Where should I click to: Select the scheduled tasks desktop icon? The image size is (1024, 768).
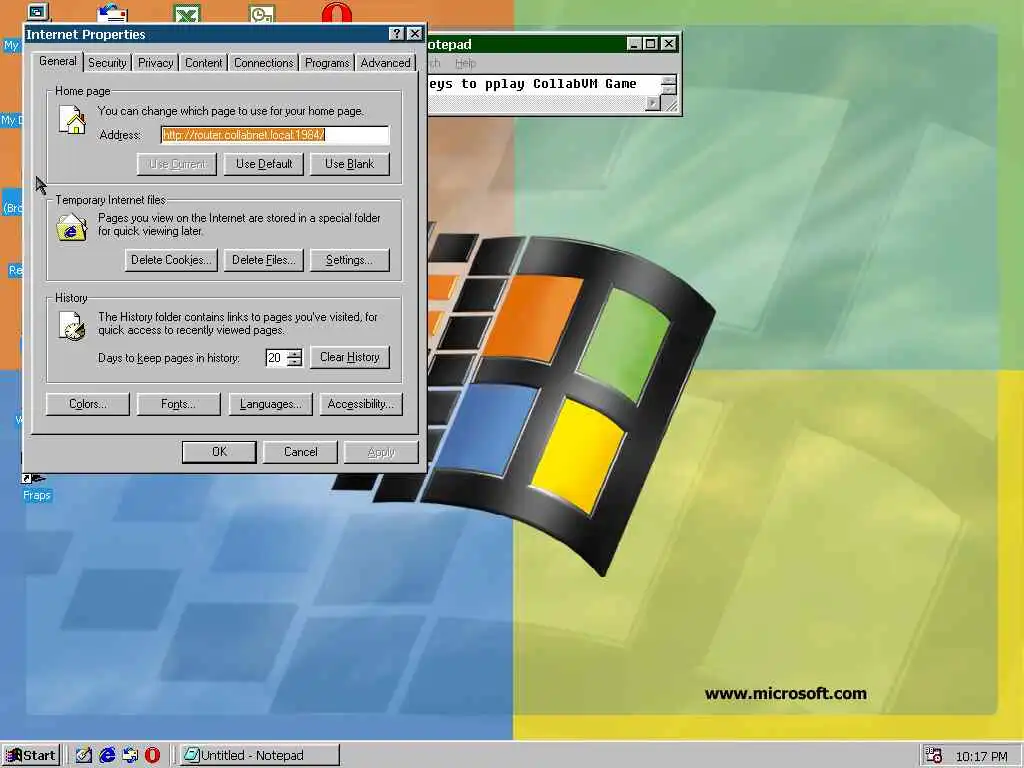coord(262,12)
